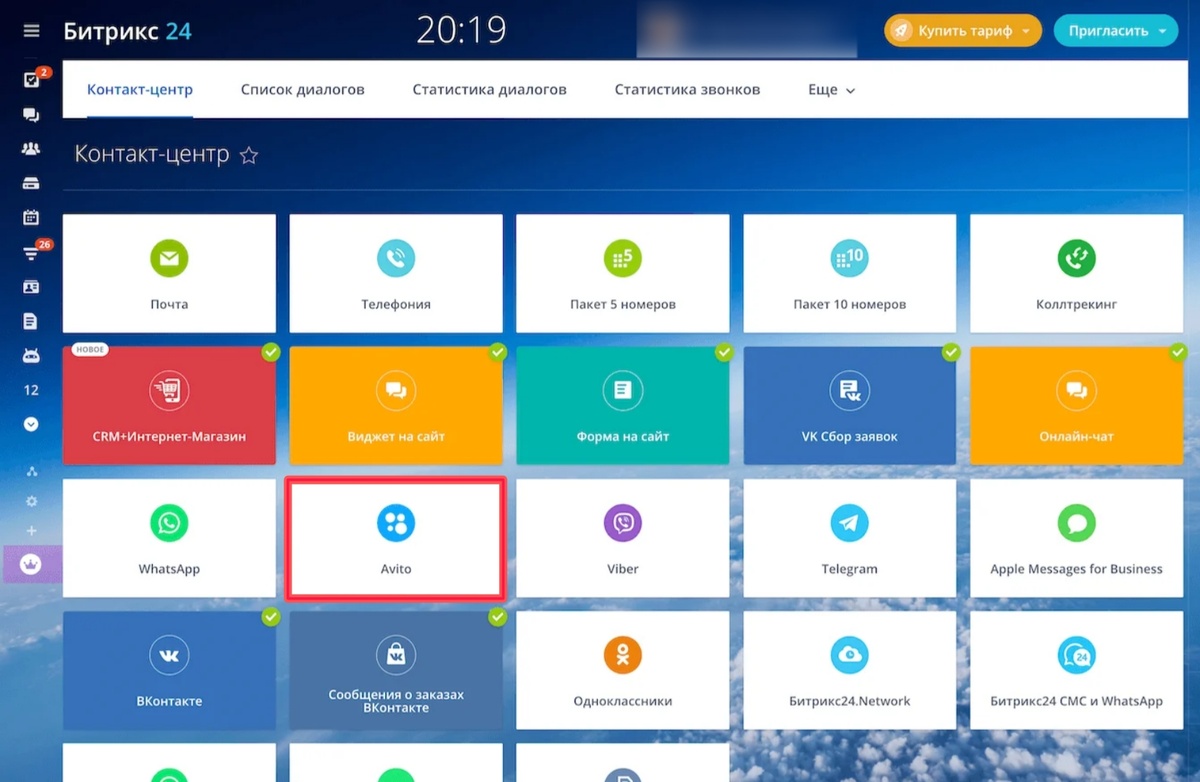Open the Виджет на сайт tile
This screenshot has width=1200, height=782.
click(396, 405)
